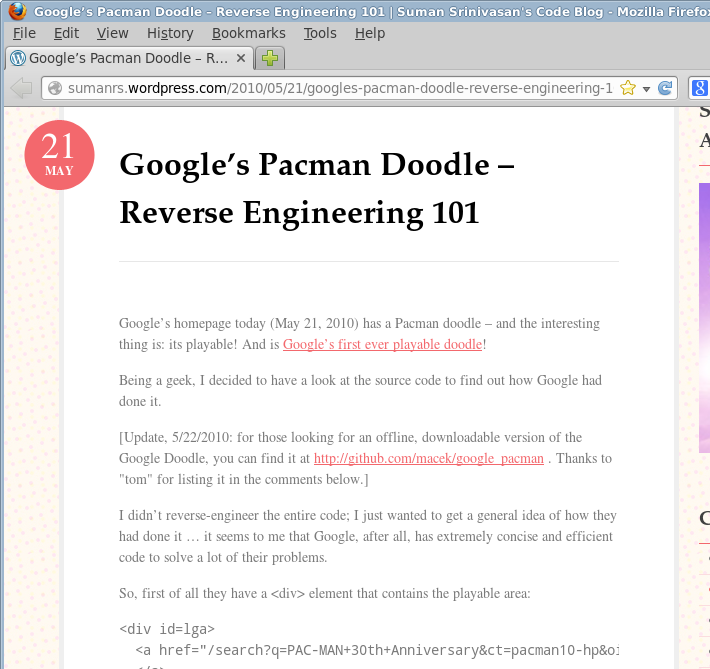Open Google's first ever playable doodle link
The height and width of the screenshot is (669, 710).
382,344
